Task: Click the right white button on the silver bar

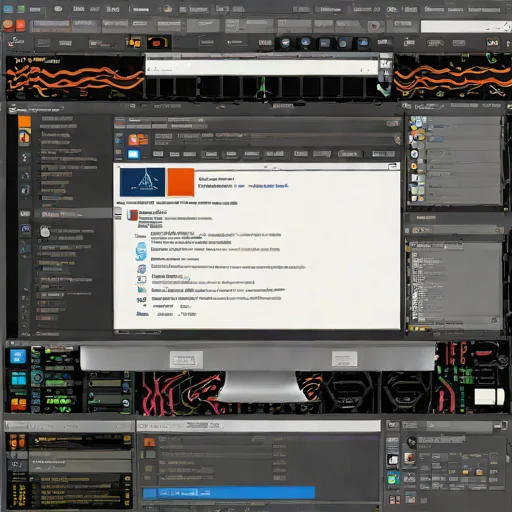Action: (344, 359)
